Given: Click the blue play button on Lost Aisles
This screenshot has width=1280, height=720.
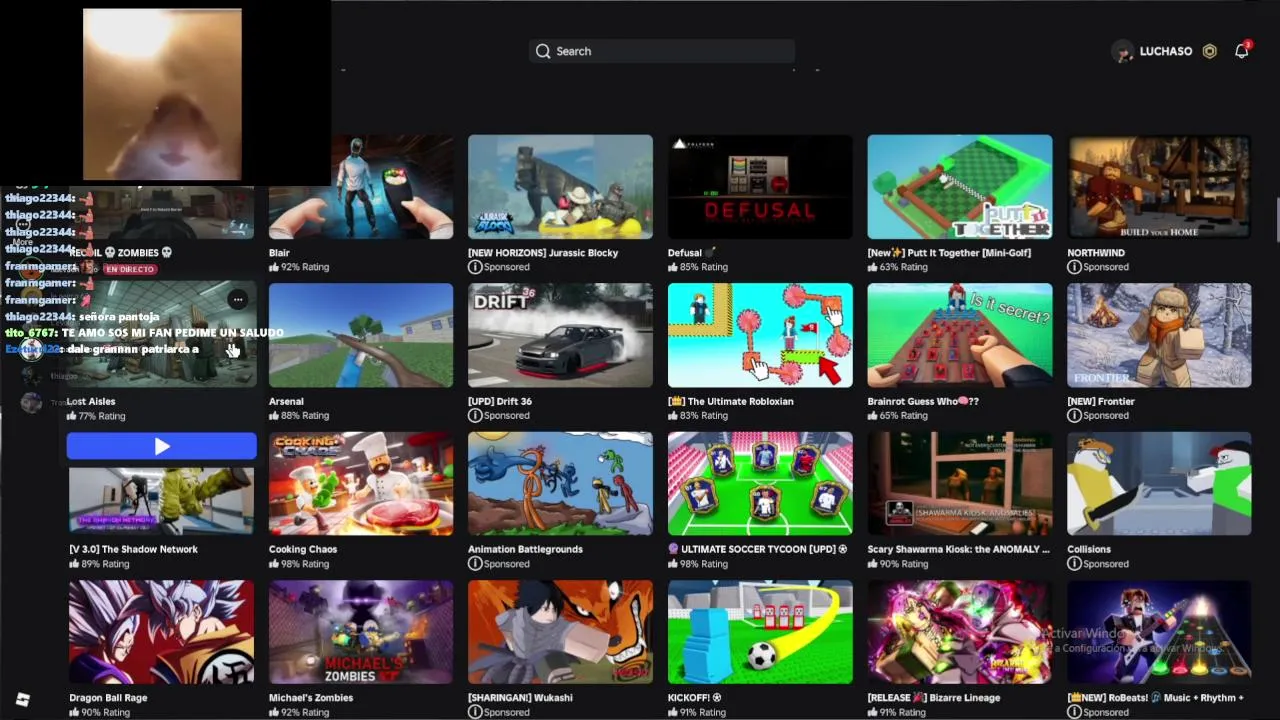Looking at the screenshot, I should [x=161, y=446].
